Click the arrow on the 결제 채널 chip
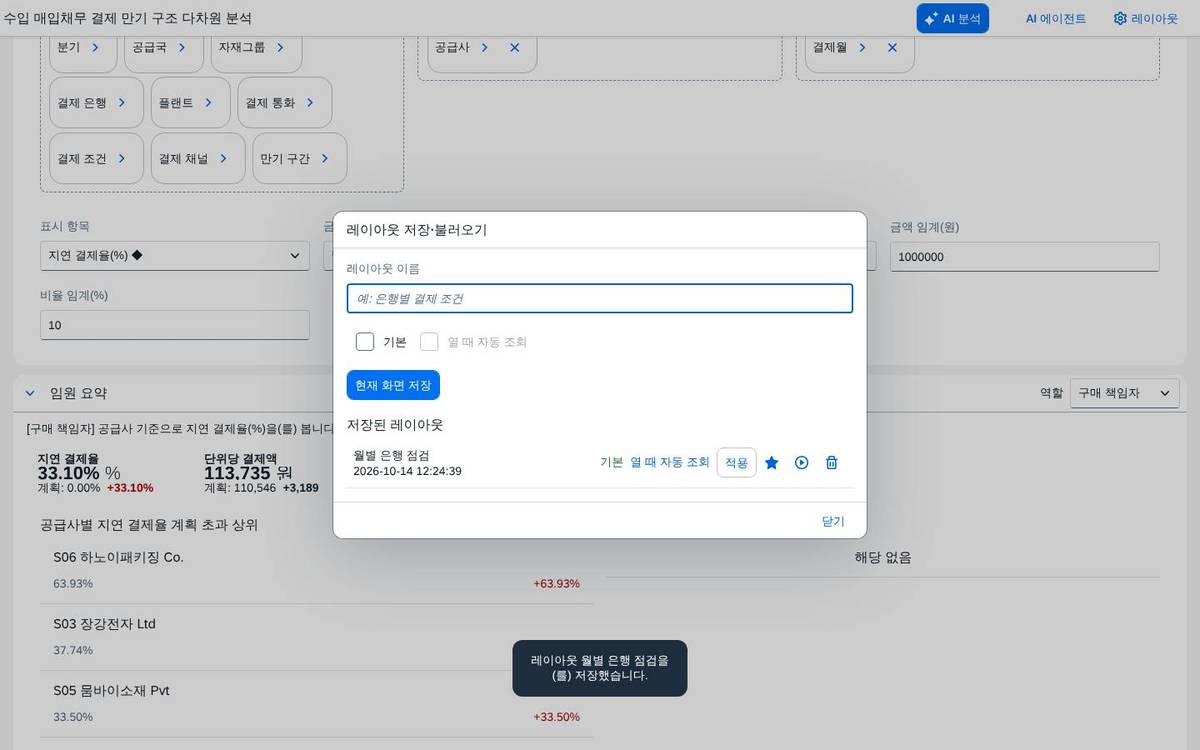Viewport: 1200px width, 750px height. [223, 158]
